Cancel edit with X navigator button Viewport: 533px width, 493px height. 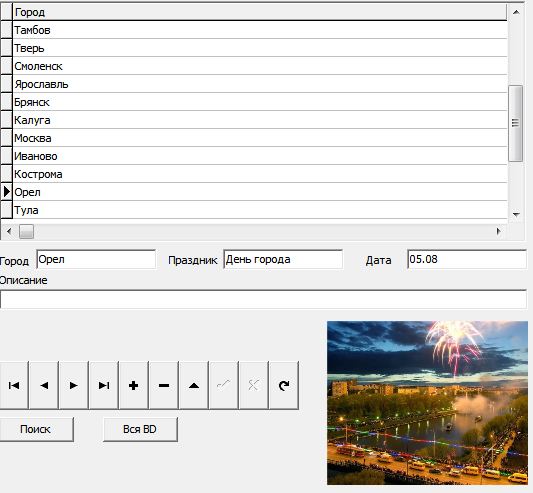click(x=254, y=385)
